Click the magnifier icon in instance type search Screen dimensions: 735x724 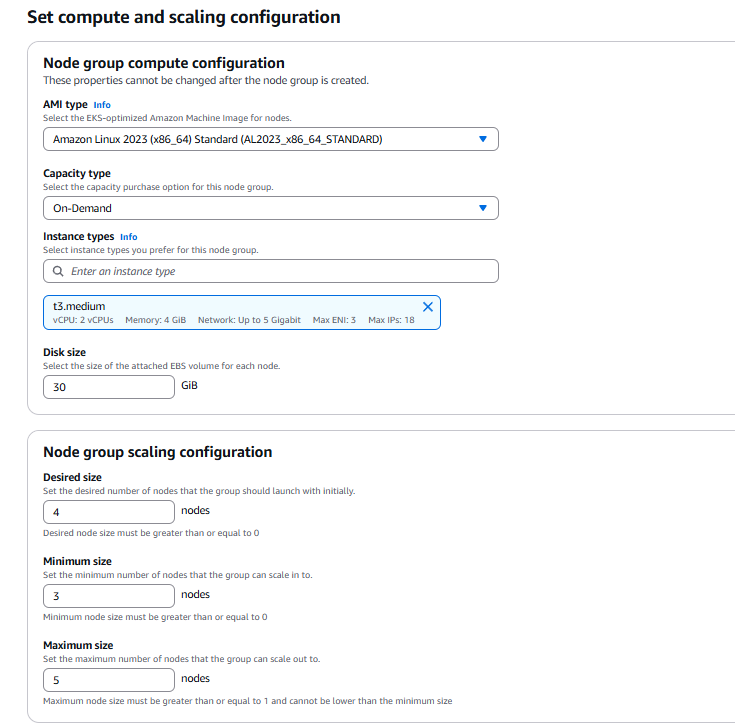click(58, 271)
